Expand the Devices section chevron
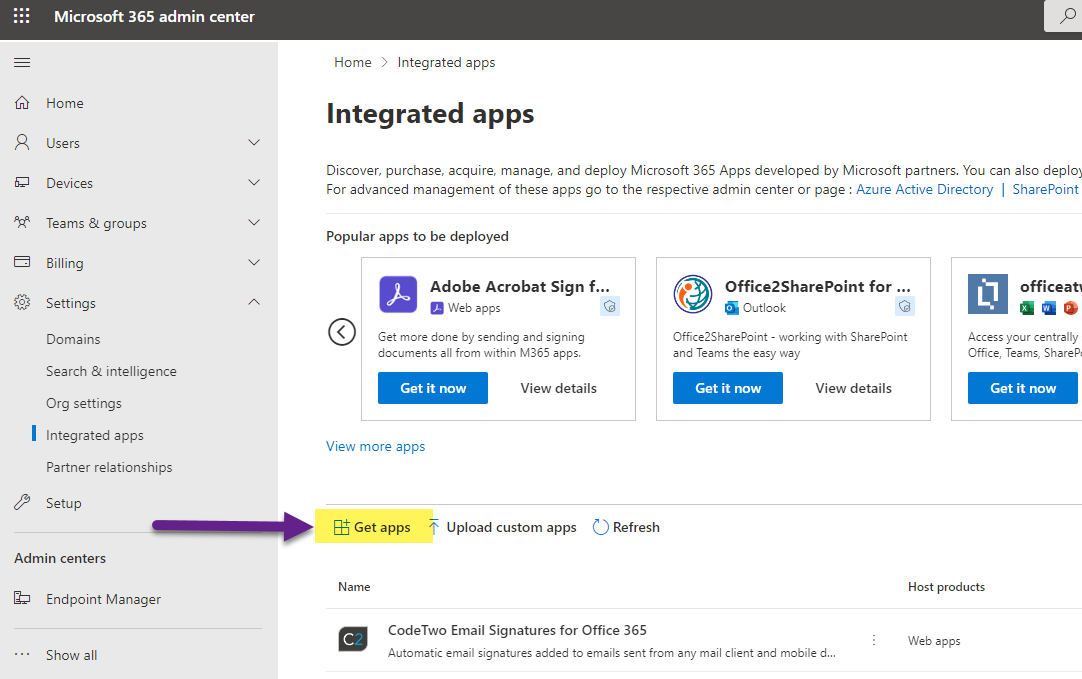1082x679 pixels. (254, 182)
